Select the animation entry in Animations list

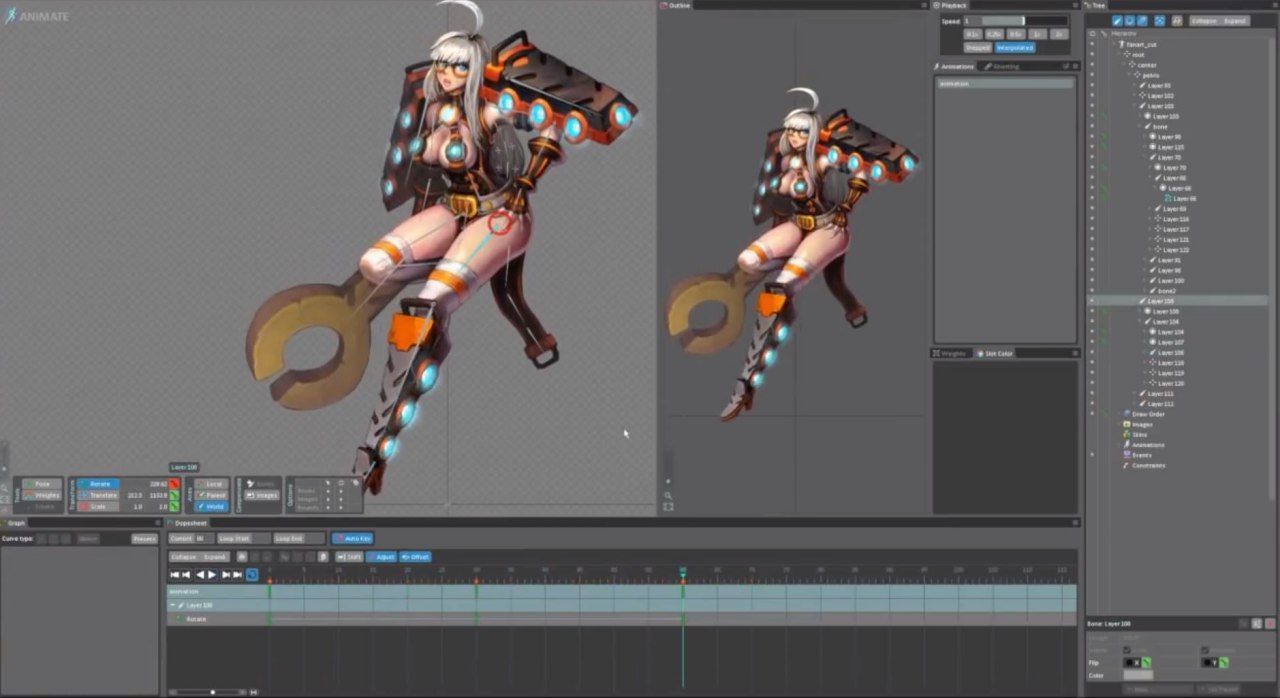[1004, 83]
